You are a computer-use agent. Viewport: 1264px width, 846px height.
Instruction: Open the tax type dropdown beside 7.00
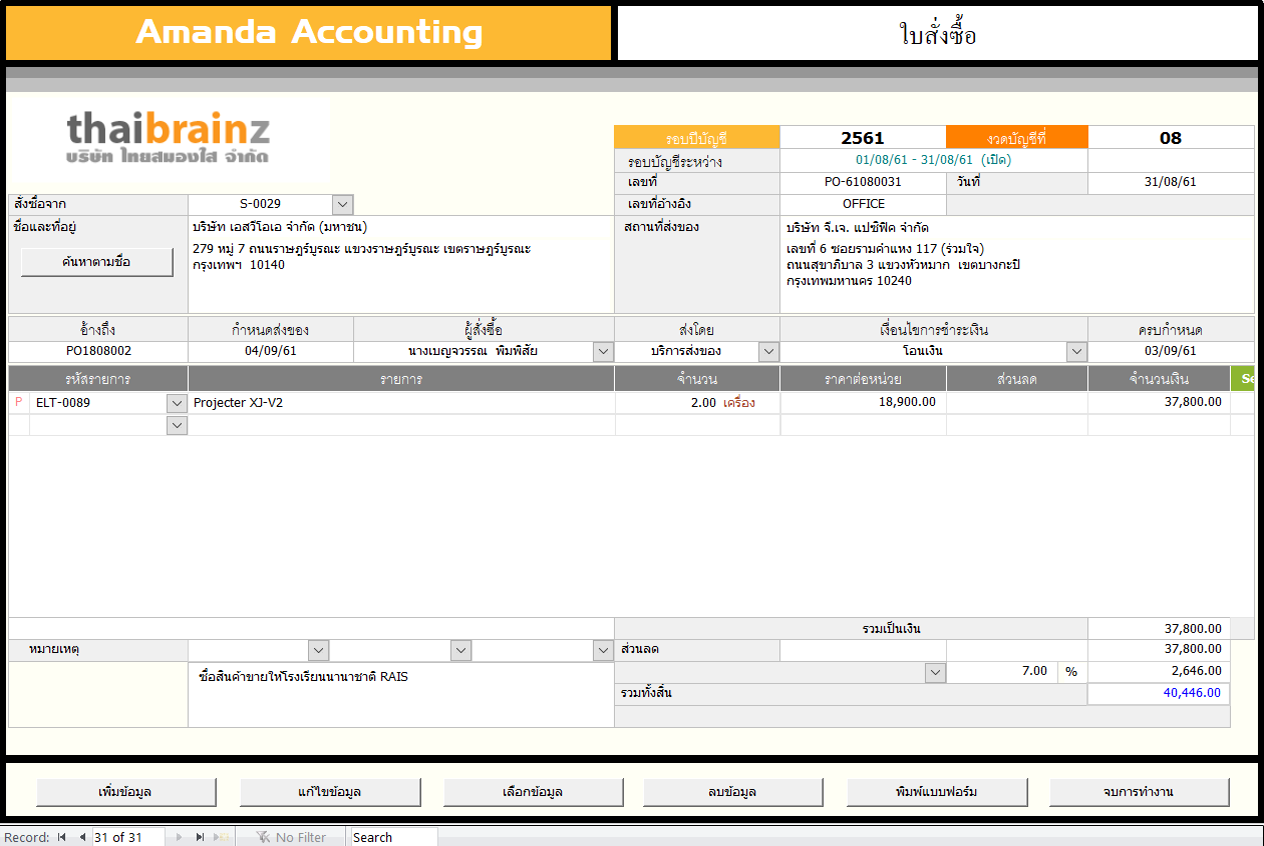935,672
